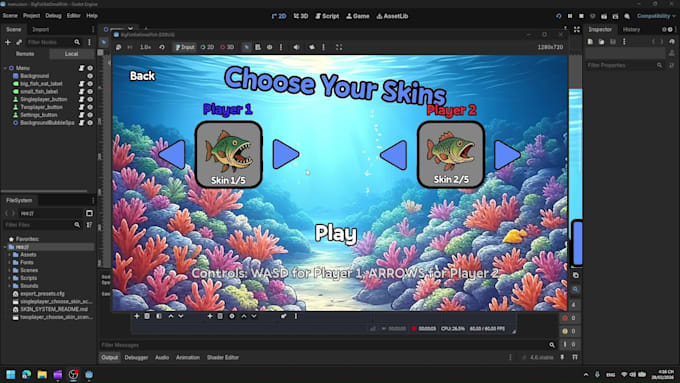Expand the Assets folder

(x=10, y=255)
